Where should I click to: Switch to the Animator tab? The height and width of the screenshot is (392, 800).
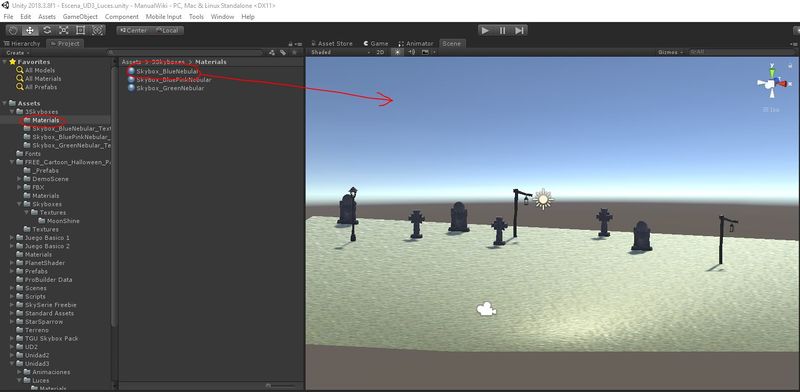(416, 44)
